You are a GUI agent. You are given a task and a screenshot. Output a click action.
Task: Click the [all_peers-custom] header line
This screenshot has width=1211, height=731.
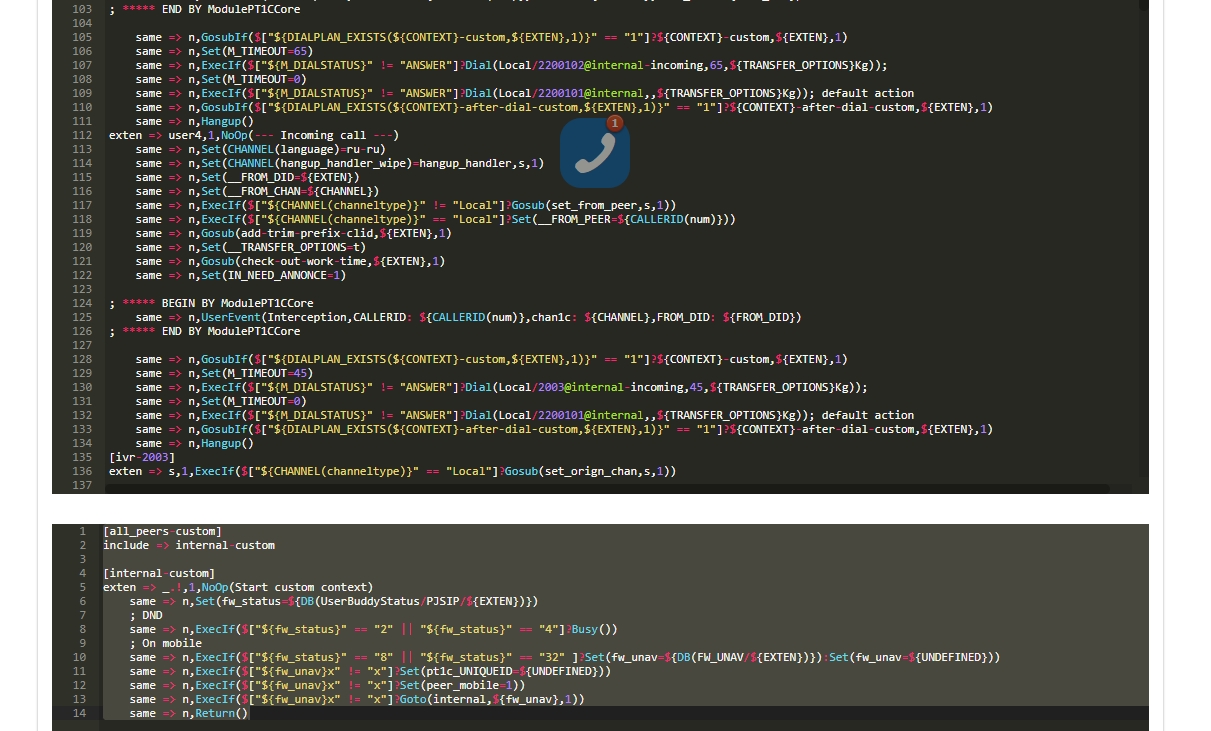coord(162,531)
